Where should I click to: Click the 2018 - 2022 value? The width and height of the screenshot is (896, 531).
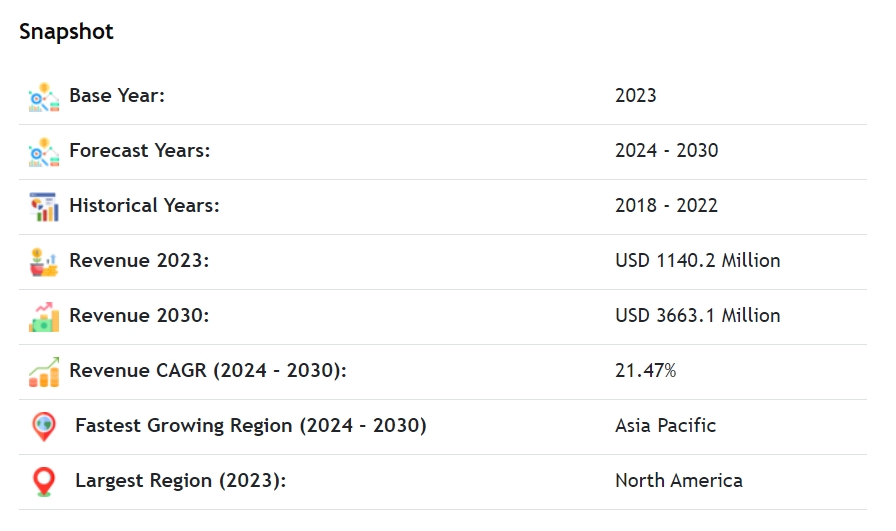tap(666, 206)
